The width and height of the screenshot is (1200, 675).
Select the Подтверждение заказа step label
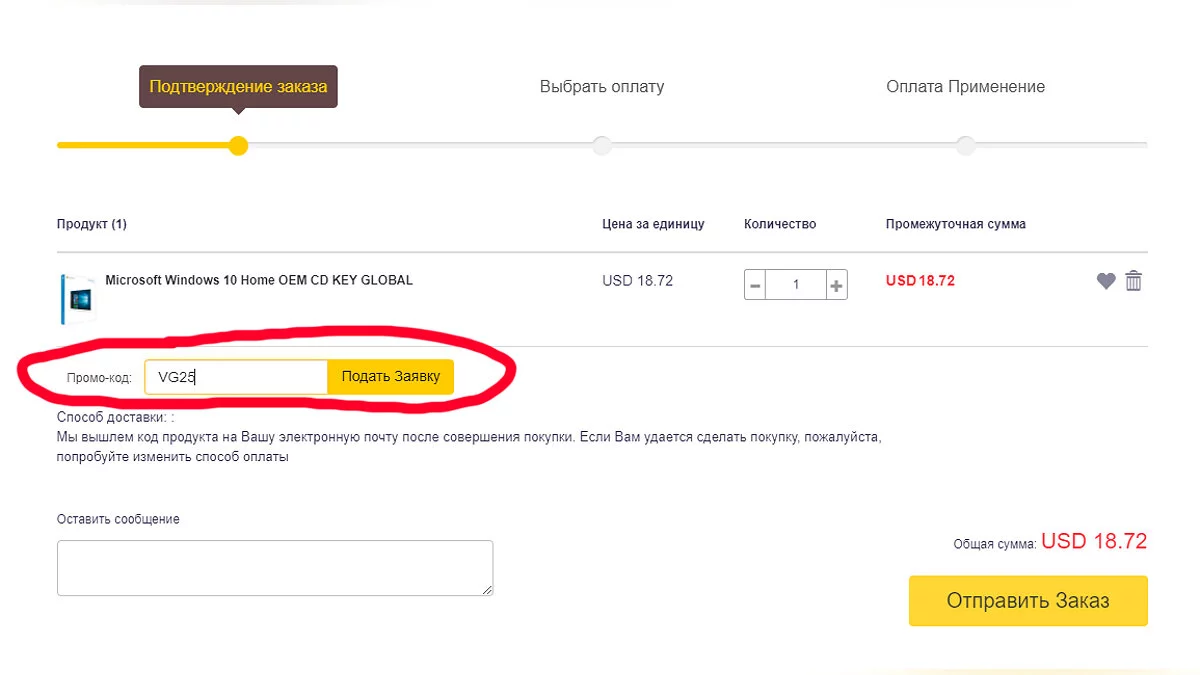coord(238,87)
